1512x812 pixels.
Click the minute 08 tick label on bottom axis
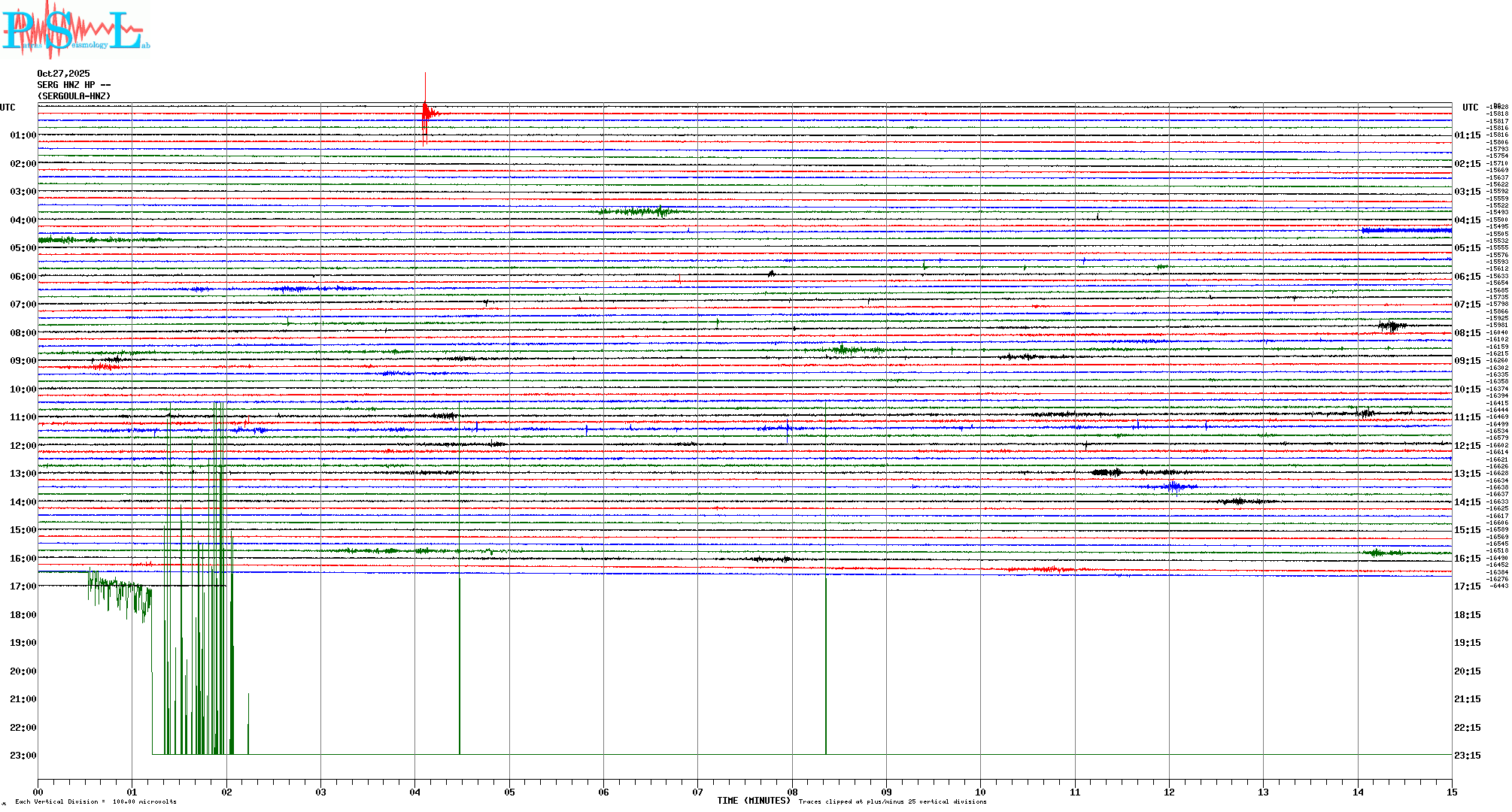point(792,792)
